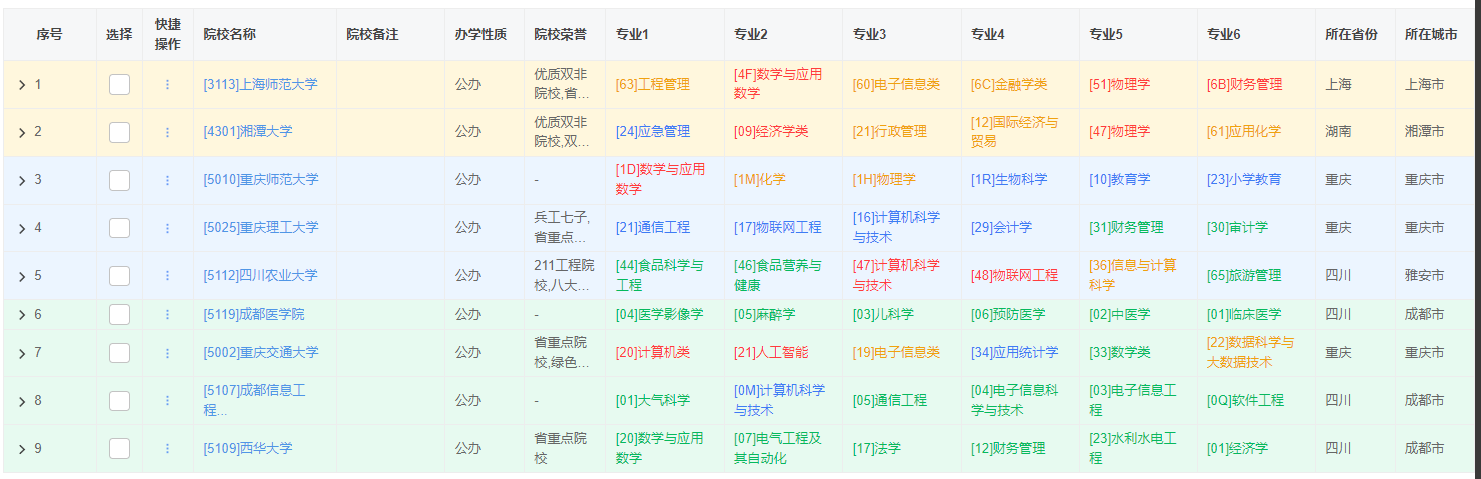Select major [1M]化学
The image size is (1481, 479).
pyautogui.click(x=760, y=180)
